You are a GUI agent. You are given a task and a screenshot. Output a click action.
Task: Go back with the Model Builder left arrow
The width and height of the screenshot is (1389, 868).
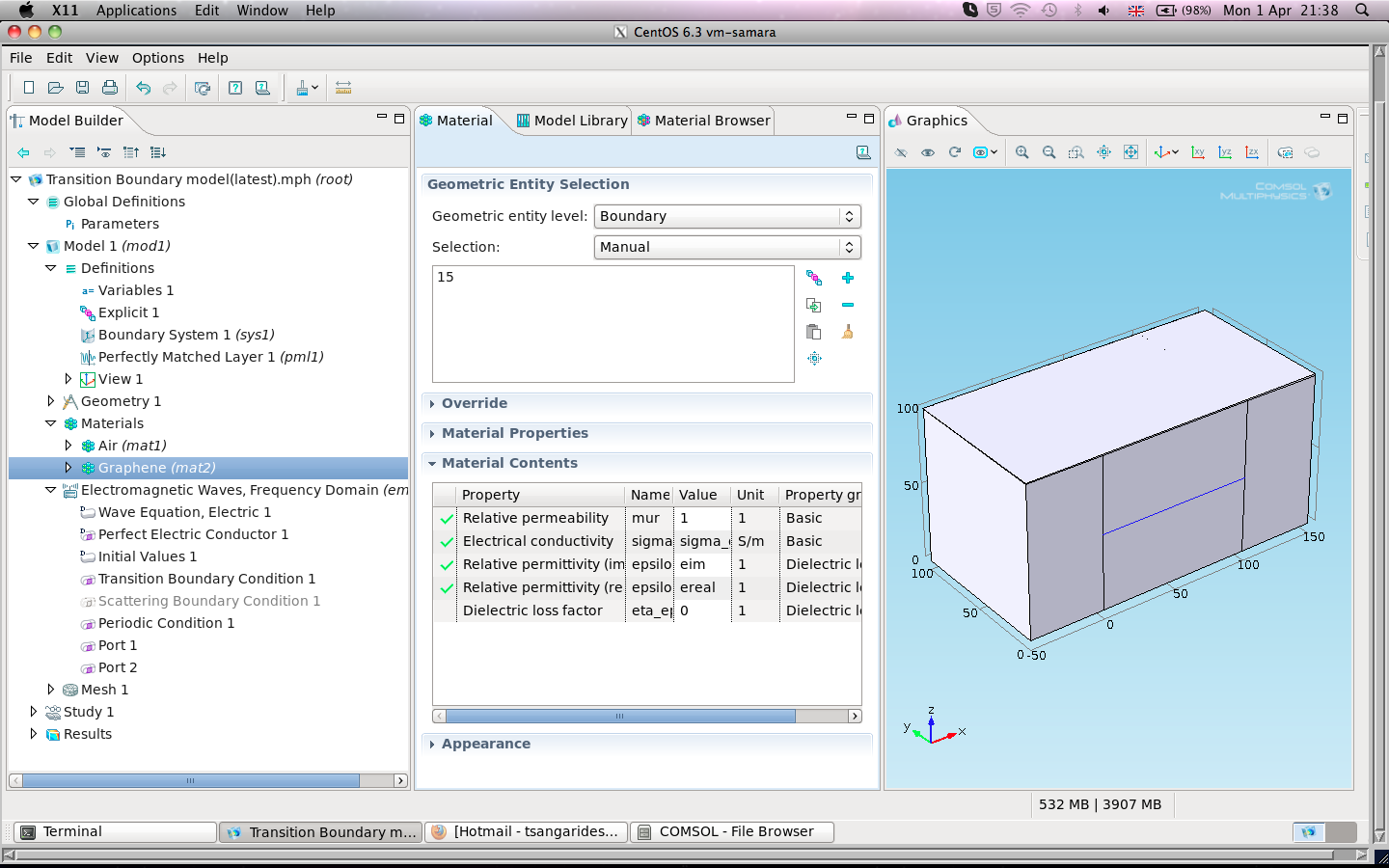[x=23, y=152]
